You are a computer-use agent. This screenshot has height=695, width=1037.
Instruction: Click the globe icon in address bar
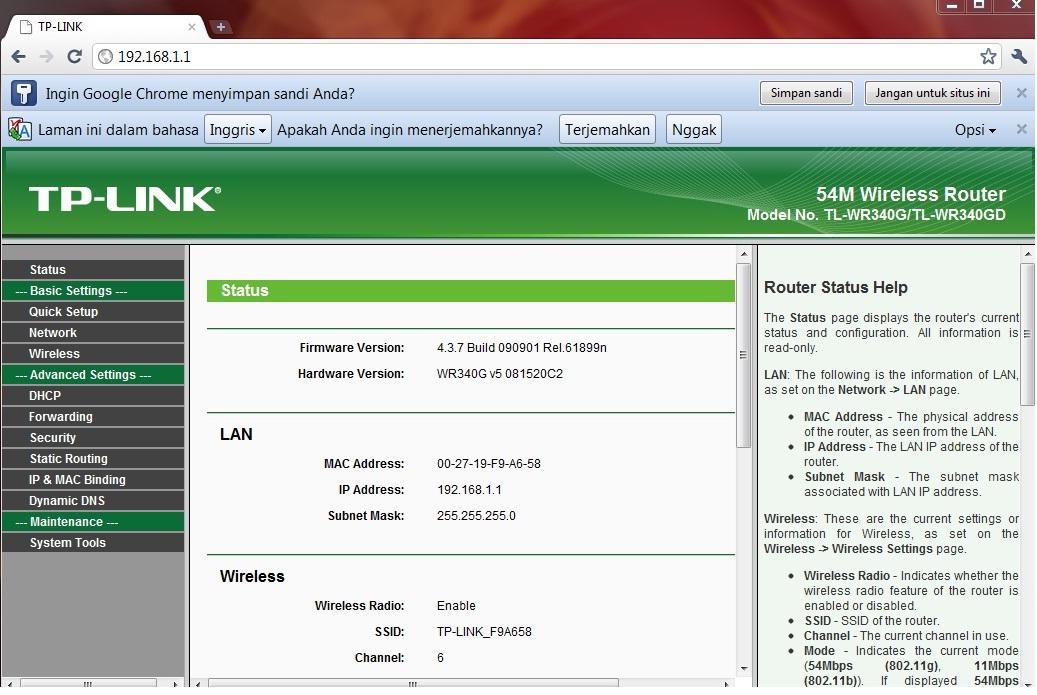click(x=106, y=57)
